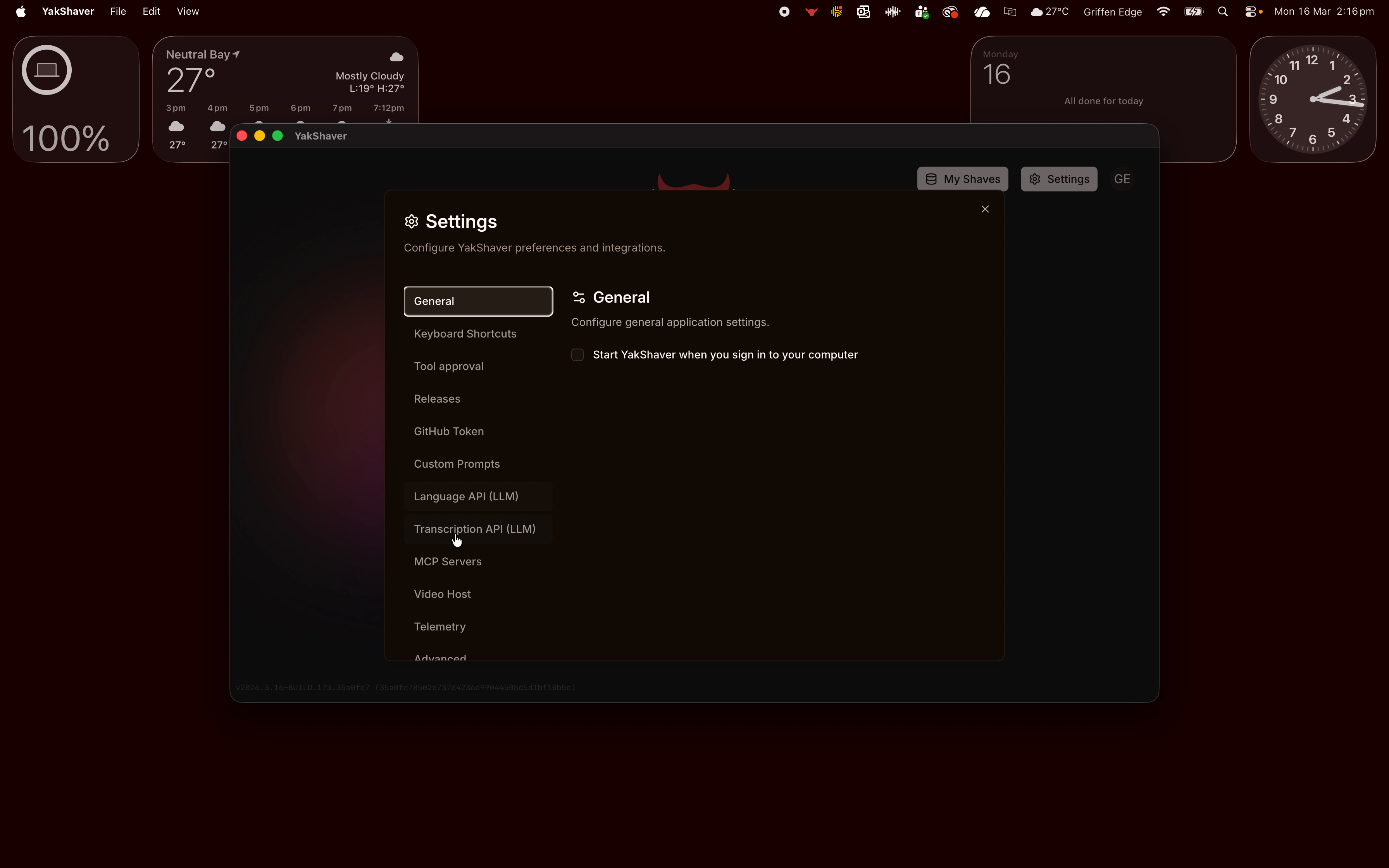Click the Settings button in header
The height and width of the screenshot is (868, 1389).
click(x=1059, y=179)
